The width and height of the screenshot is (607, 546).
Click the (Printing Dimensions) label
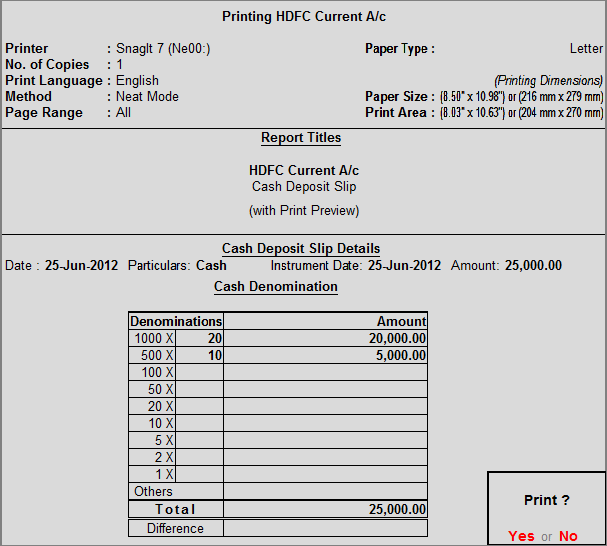pyautogui.click(x=549, y=81)
